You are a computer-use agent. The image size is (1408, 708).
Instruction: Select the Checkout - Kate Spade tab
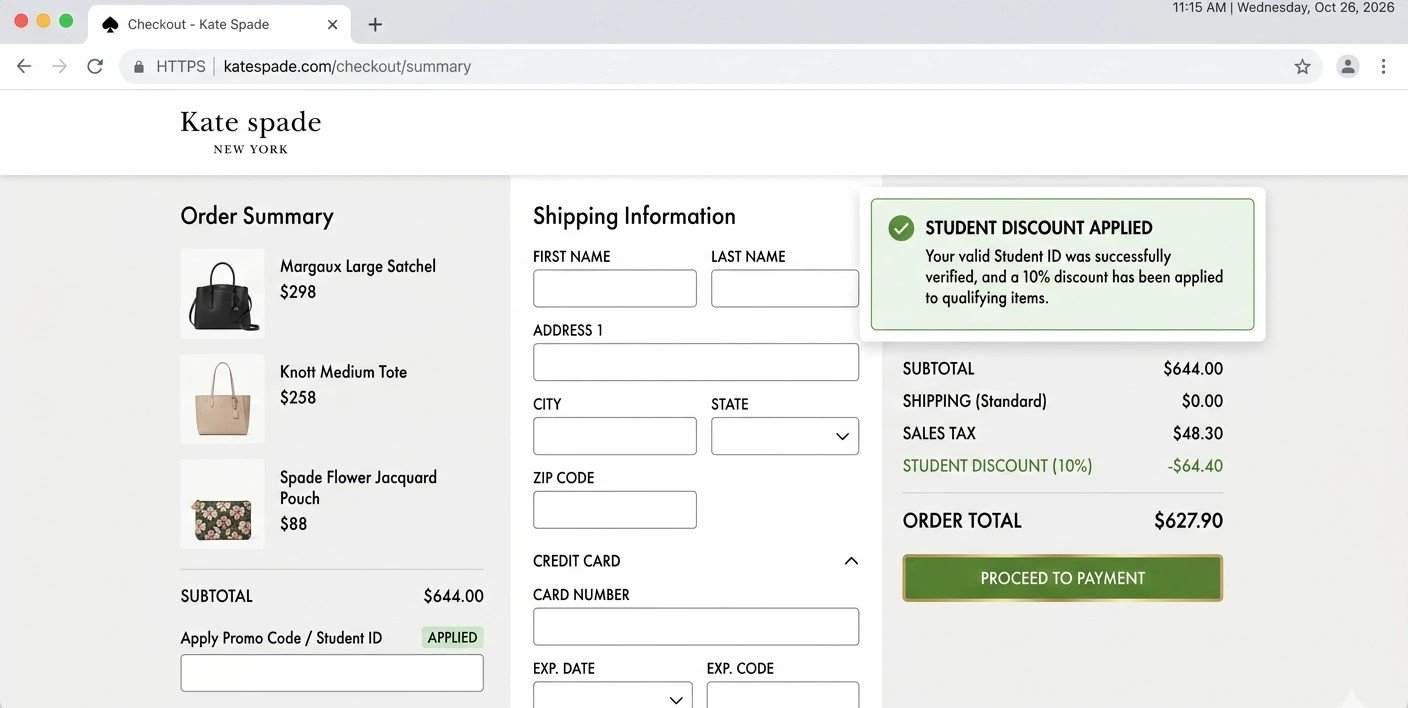click(198, 25)
